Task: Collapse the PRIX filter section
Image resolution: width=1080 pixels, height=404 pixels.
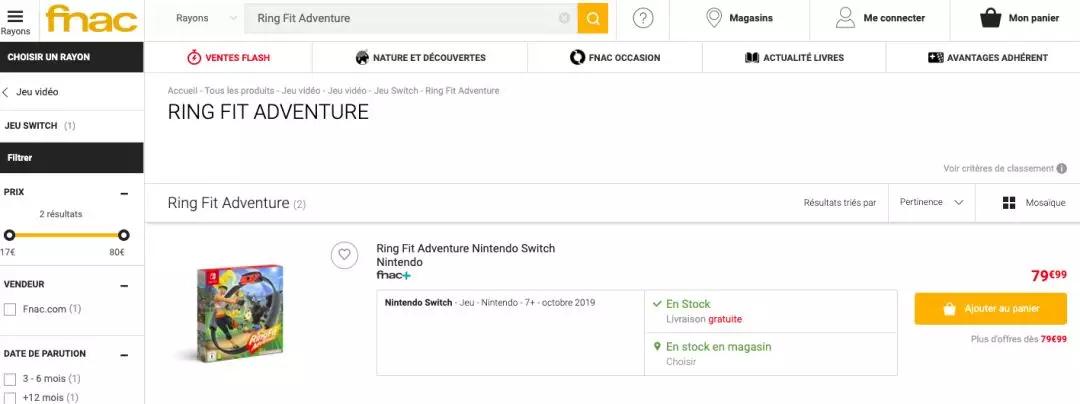Action: [x=124, y=193]
